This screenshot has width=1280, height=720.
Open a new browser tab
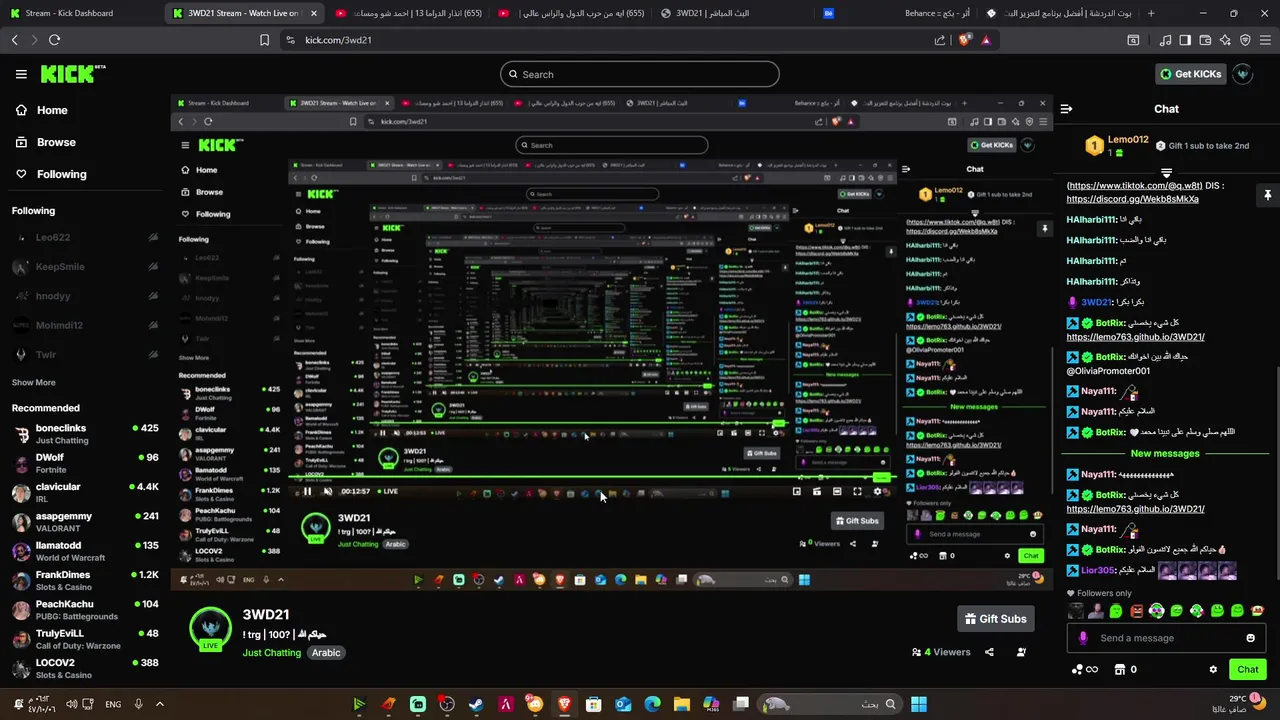pos(1151,13)
